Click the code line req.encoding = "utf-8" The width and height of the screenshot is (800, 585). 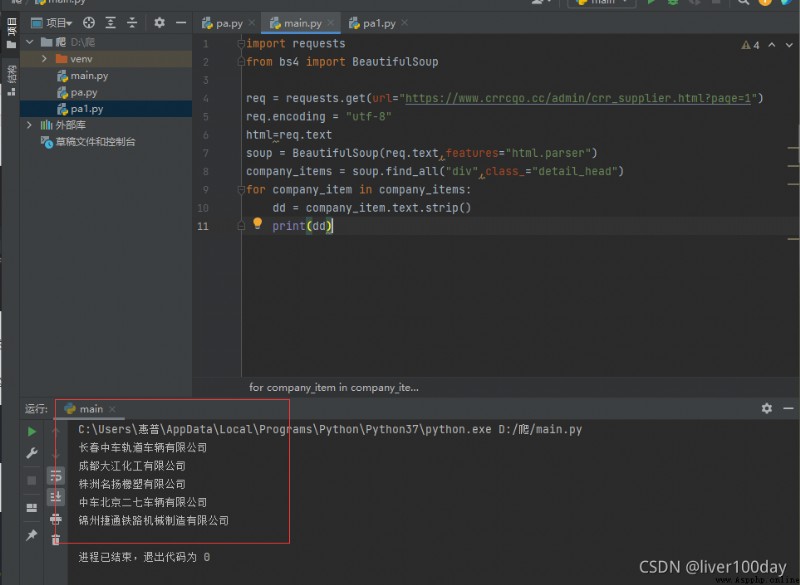[x=319, y=117]
